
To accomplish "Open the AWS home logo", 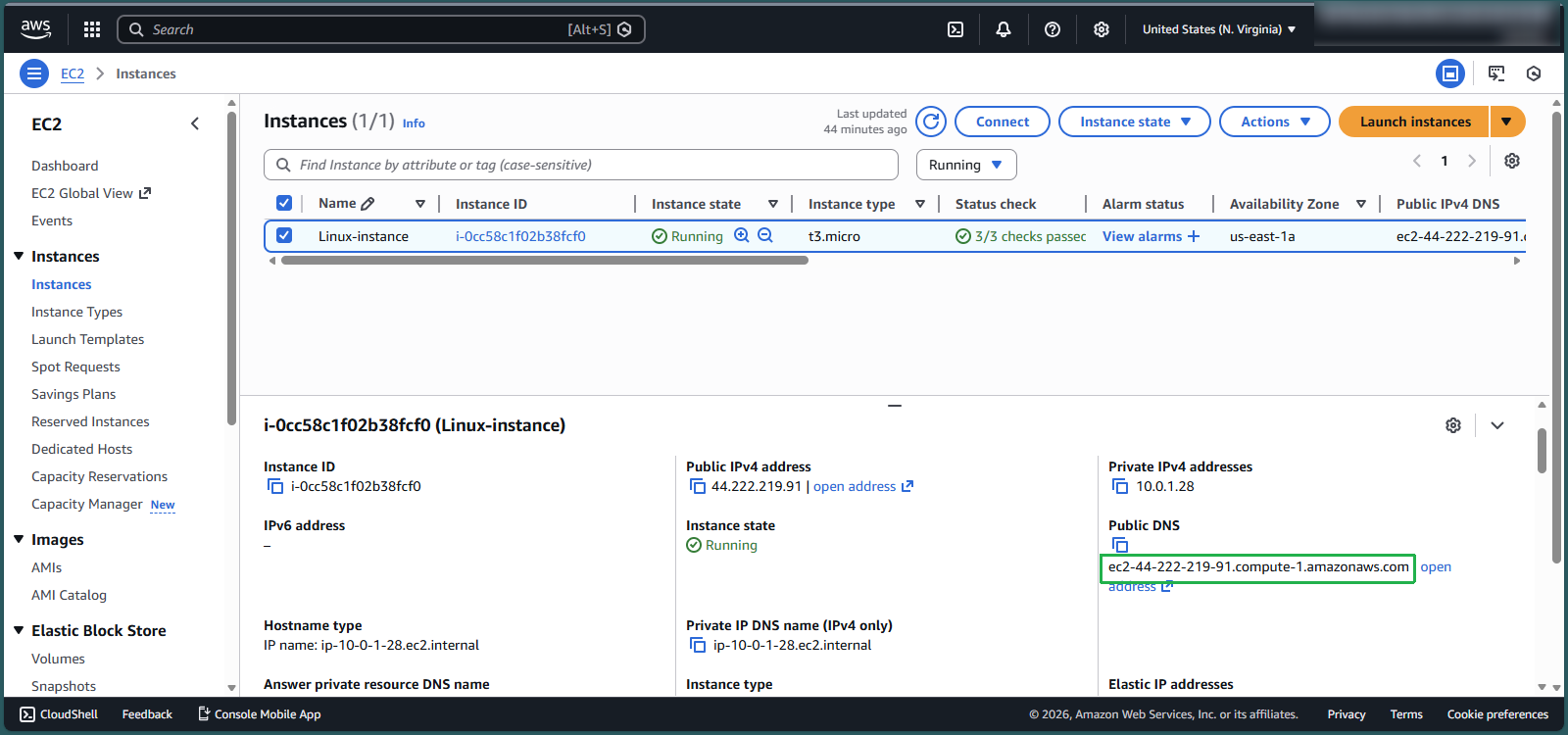I will [x=36, y=29].
